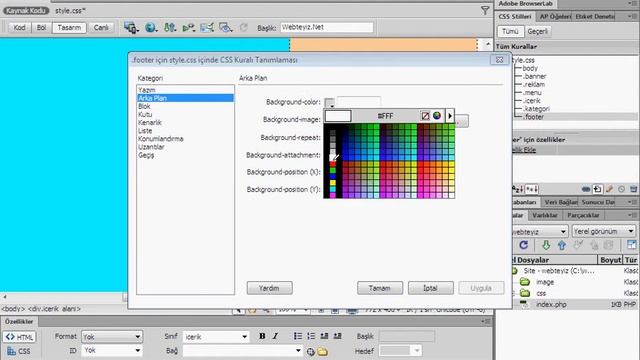This screenshot has height=360, width=640.
Task: Click the point-to-file target icon
Action: (311, 351)
